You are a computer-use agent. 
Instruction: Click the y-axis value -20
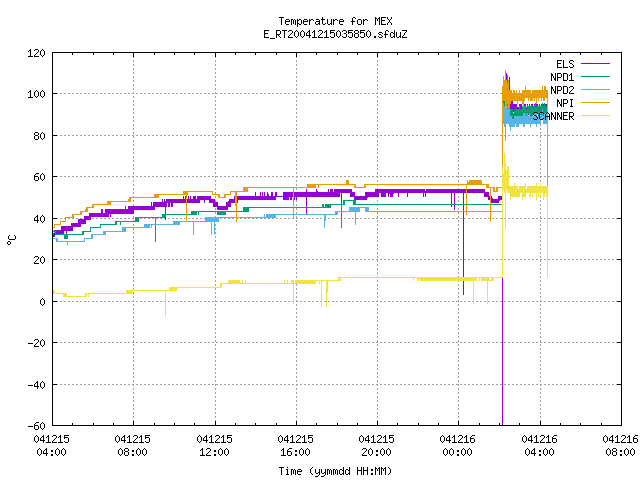coord(36,343)
